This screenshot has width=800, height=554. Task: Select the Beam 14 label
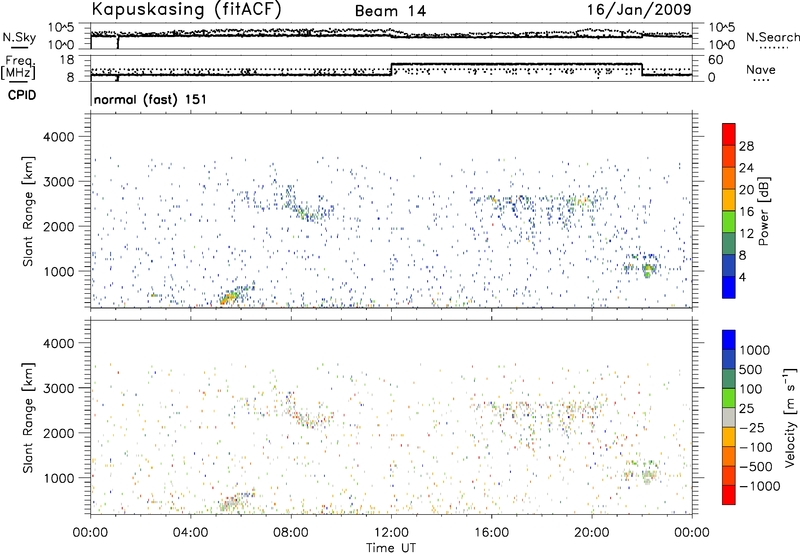390,11
